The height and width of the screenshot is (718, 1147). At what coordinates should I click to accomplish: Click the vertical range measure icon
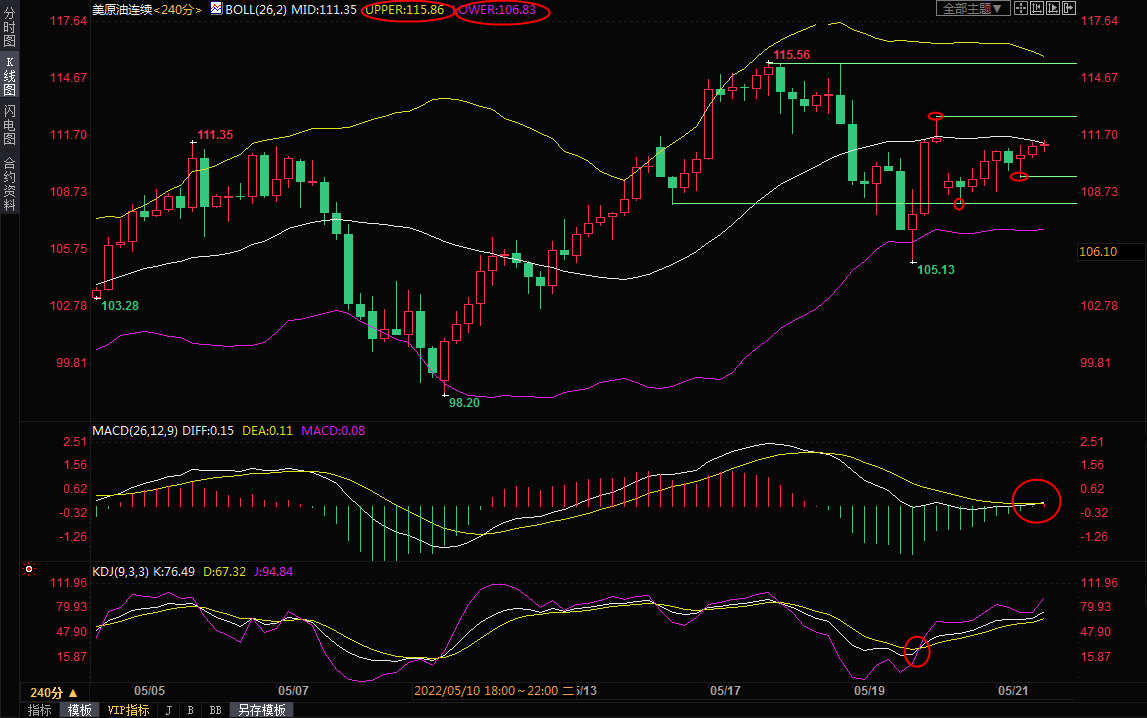1038,9
